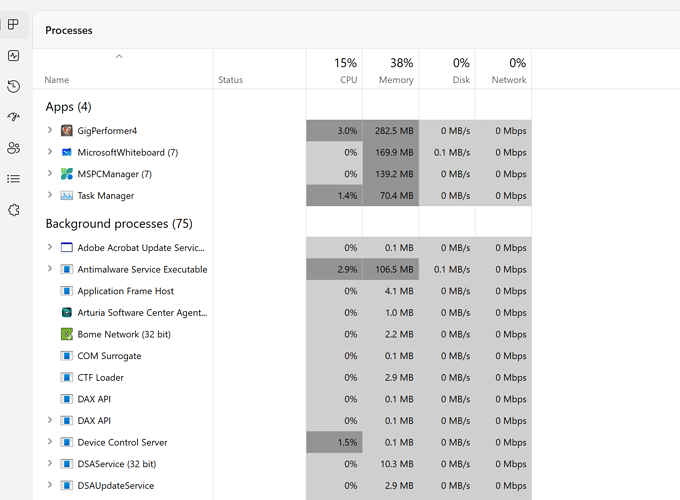Open the Performance page icon in sidebar
This screenshot has width=680, height=500.
tap(13, 56)
